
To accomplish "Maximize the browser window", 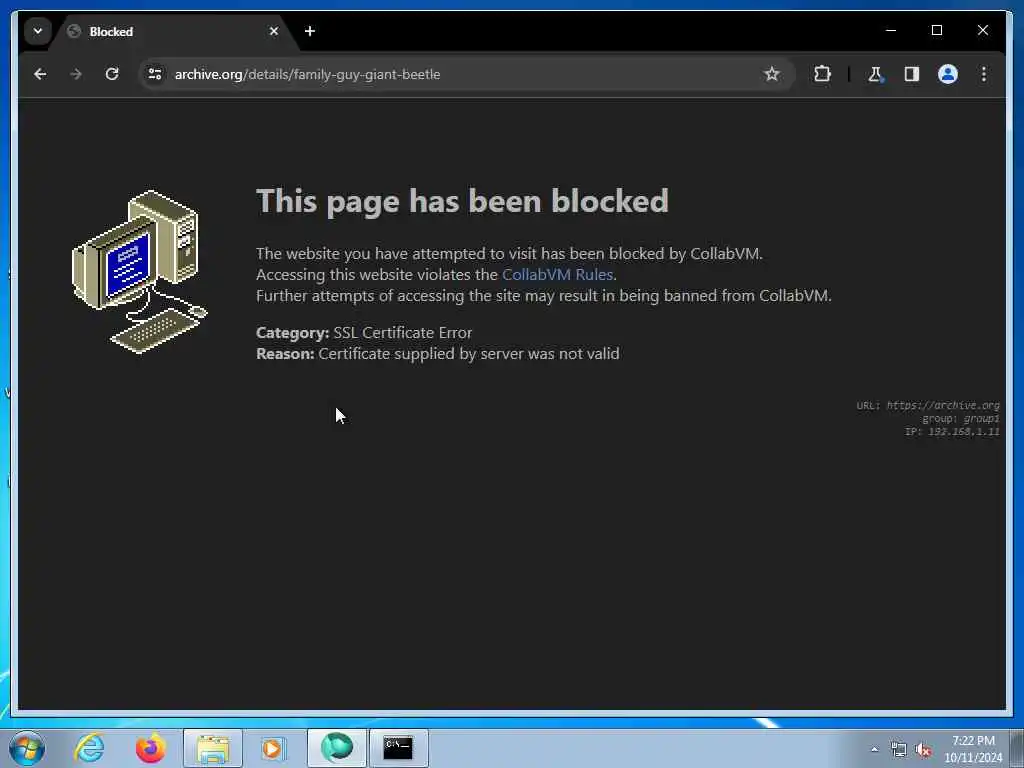I will tap(936, 30).
